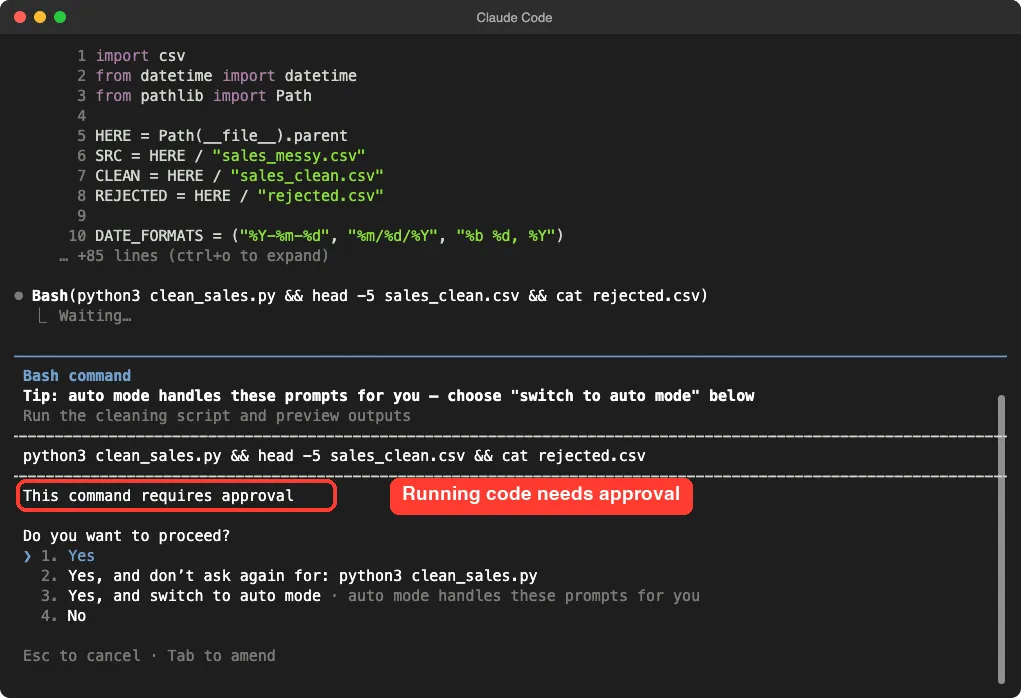Choose Yes and don't ask again for clean_sales.py
Viewport: 1021px width, 698px height.
click(x=289, y=576)
